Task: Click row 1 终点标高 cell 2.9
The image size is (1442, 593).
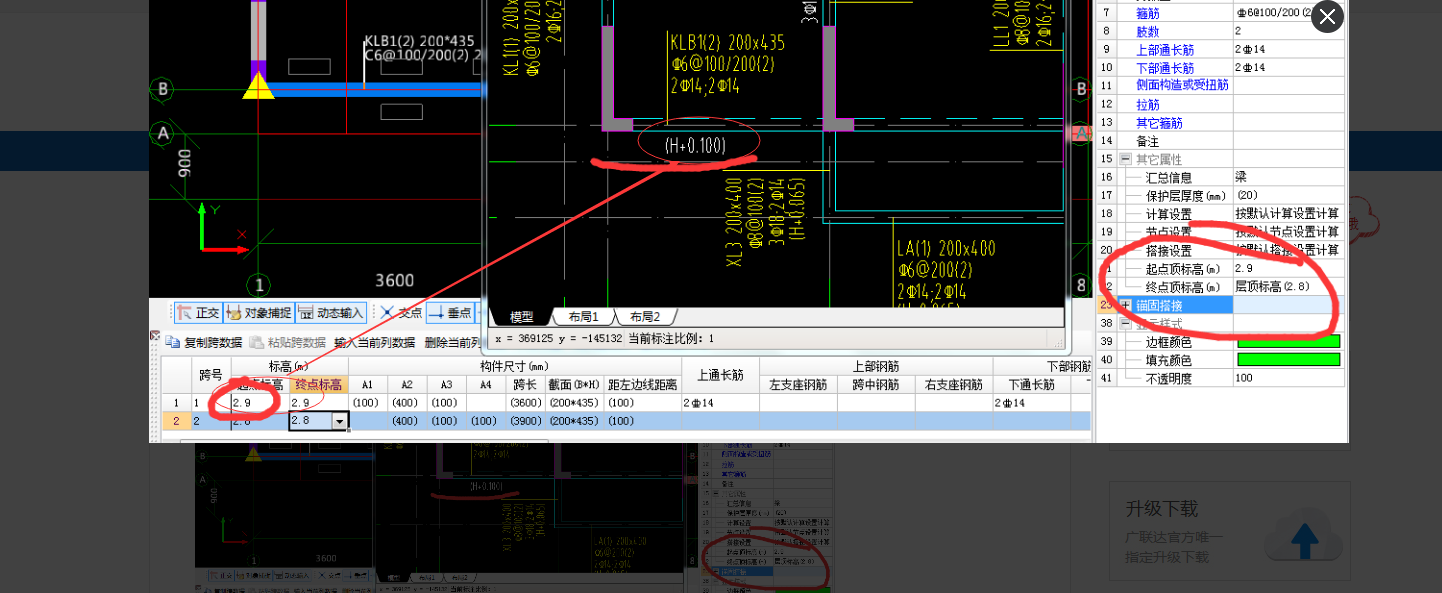Action: 318,403
